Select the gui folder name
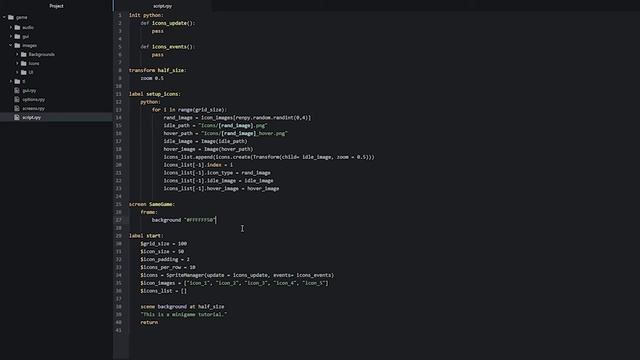 click(26, 36)
